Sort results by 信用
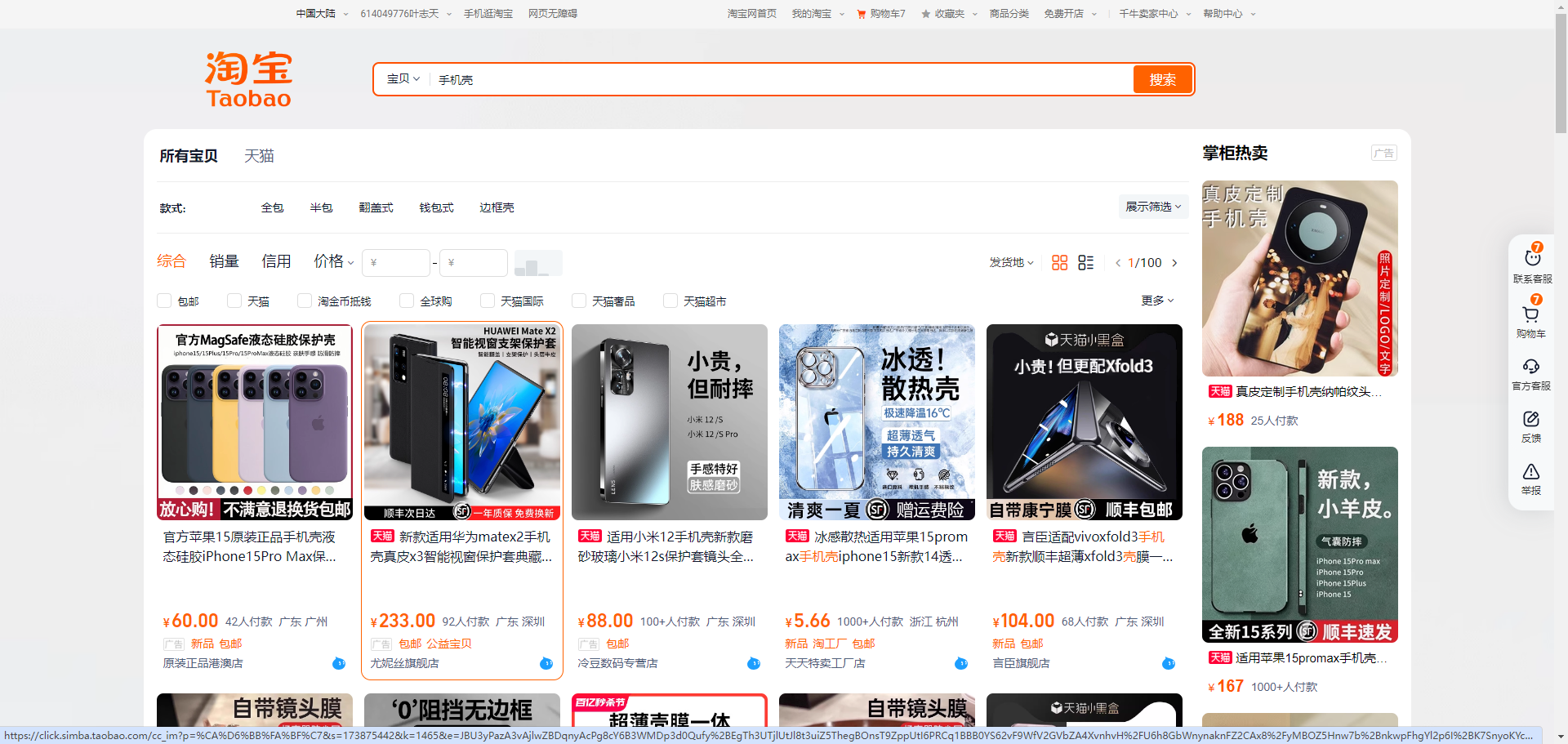 click(276, 261)
